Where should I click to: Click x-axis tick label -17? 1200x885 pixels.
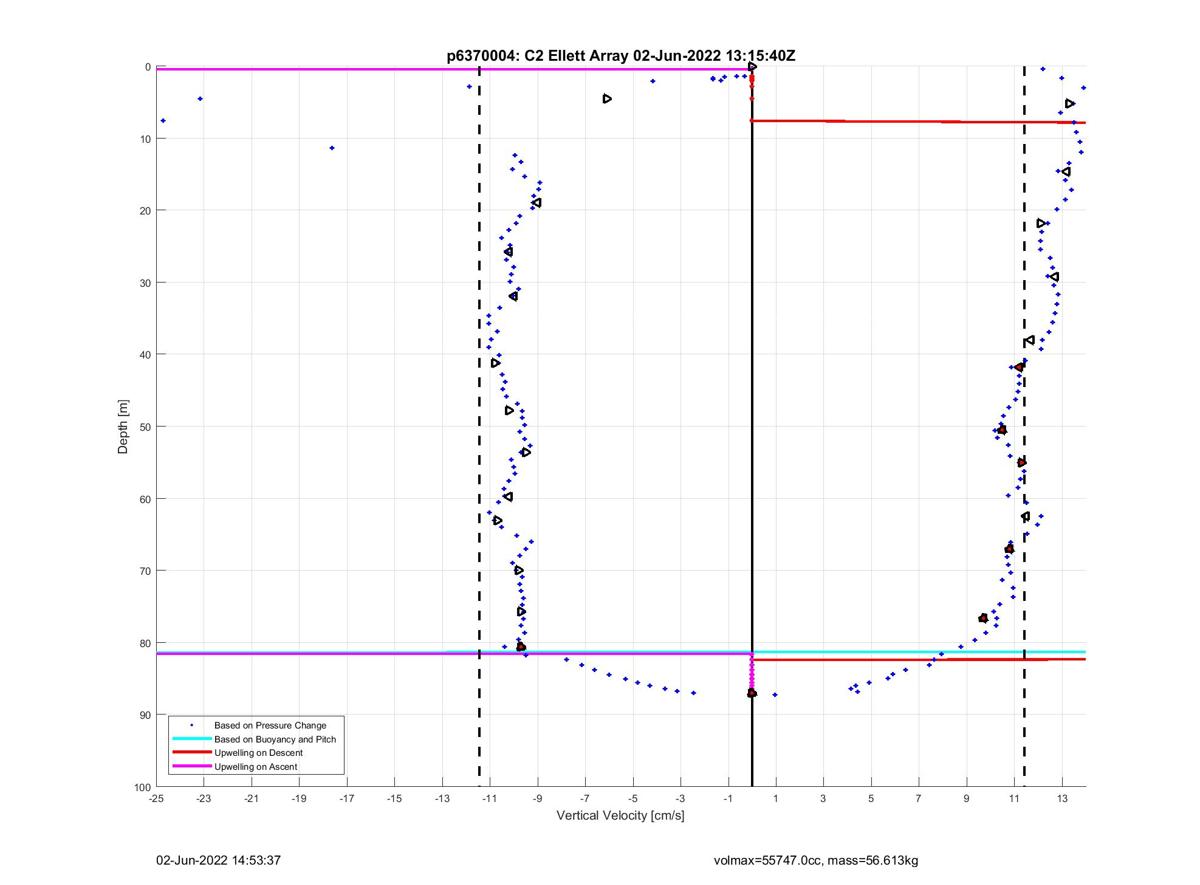tap(347, 798)
